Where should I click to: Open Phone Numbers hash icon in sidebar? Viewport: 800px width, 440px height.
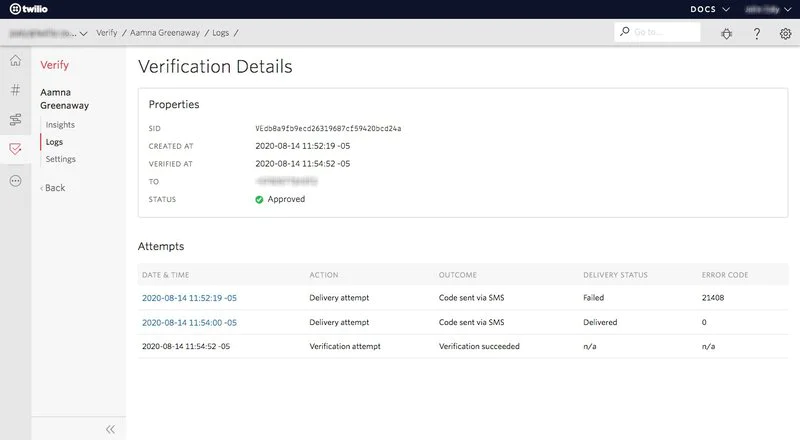click(15, 91)
